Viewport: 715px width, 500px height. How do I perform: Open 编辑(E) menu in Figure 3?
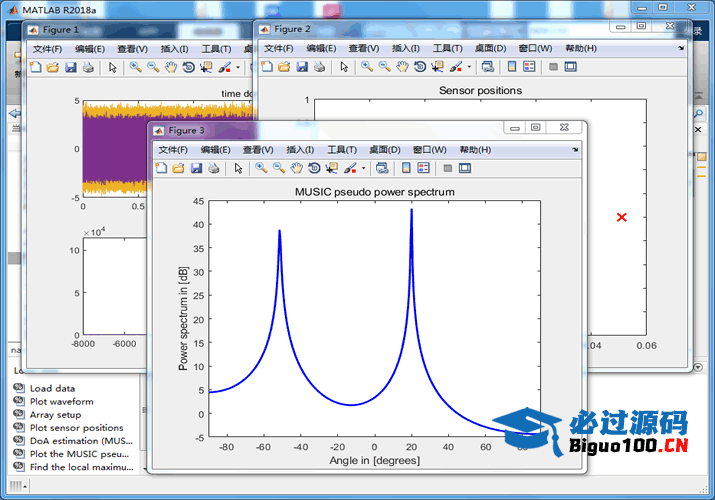coord(215,150)
